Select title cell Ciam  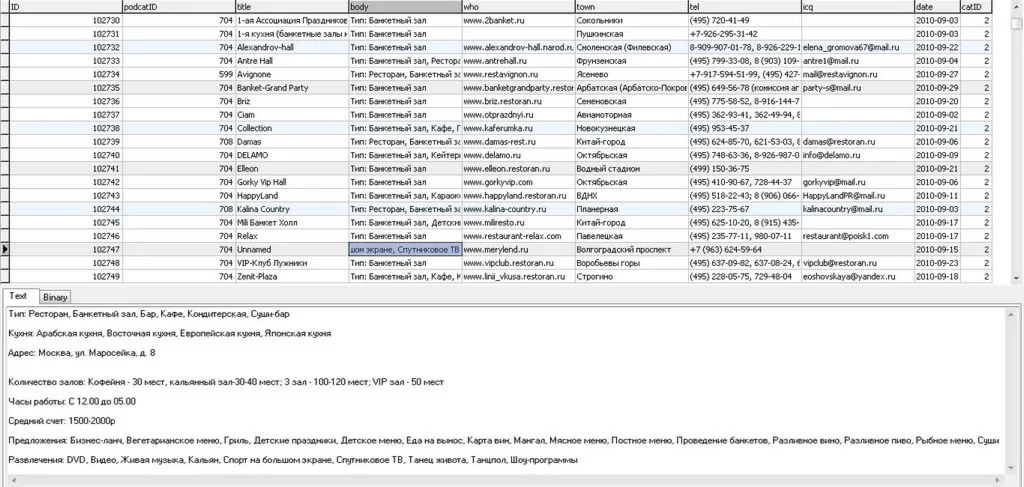click(x=291, y=115)
